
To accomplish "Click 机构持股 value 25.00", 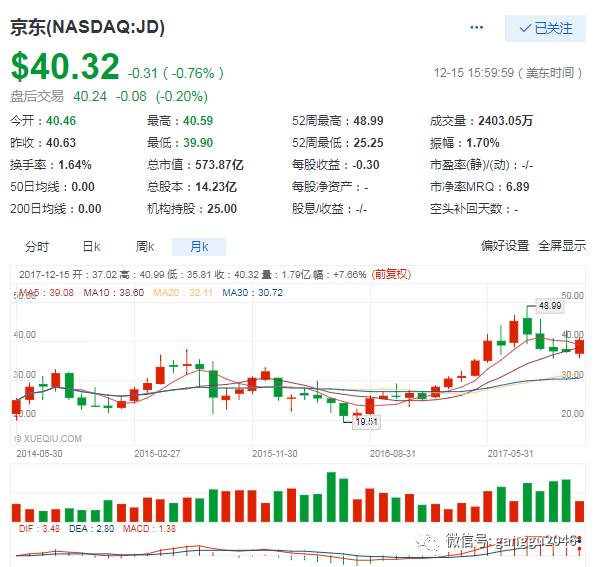I will [x=222, y=209].
